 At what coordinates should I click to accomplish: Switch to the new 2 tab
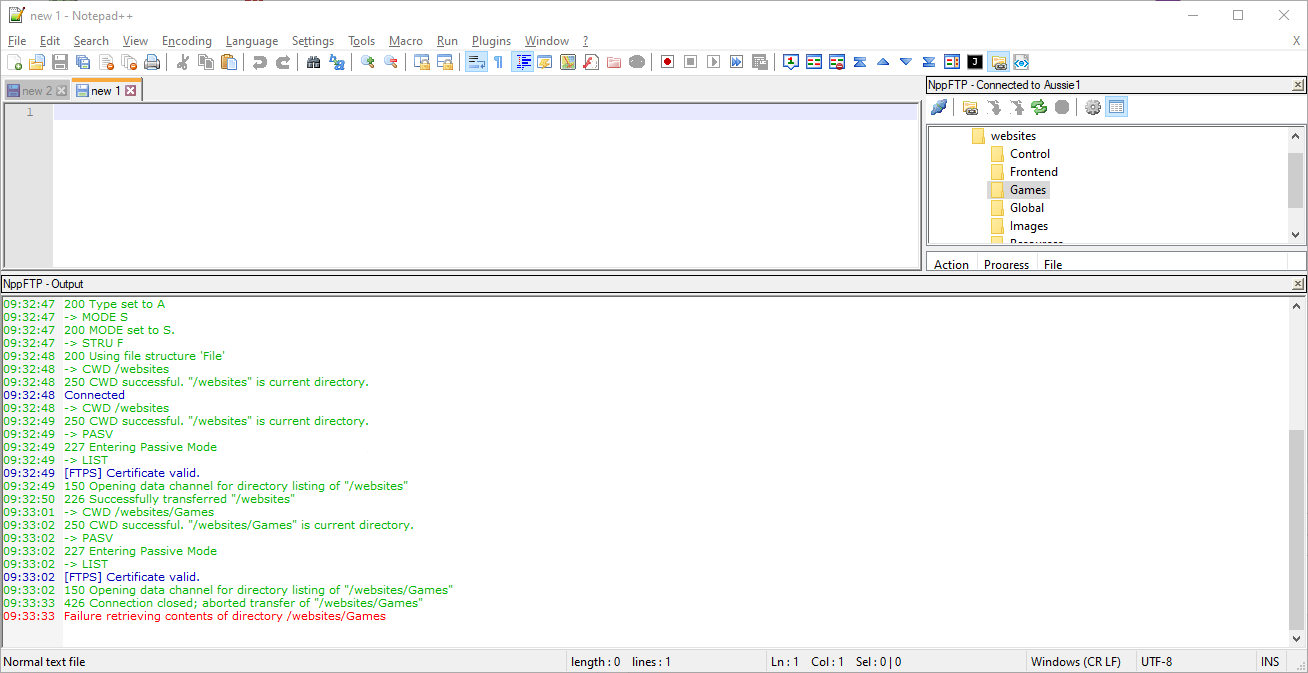tap(36, 91)
